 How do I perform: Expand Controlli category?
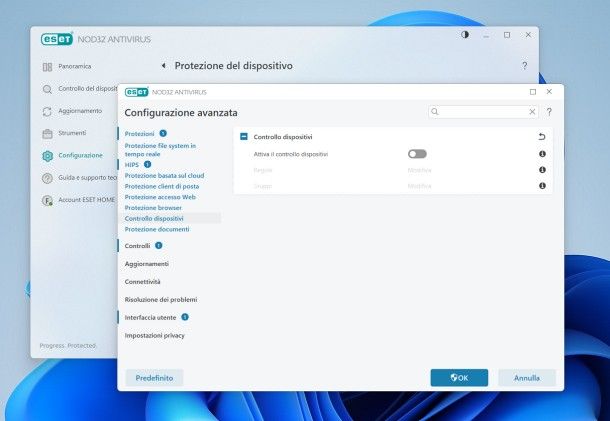(137, 246)
